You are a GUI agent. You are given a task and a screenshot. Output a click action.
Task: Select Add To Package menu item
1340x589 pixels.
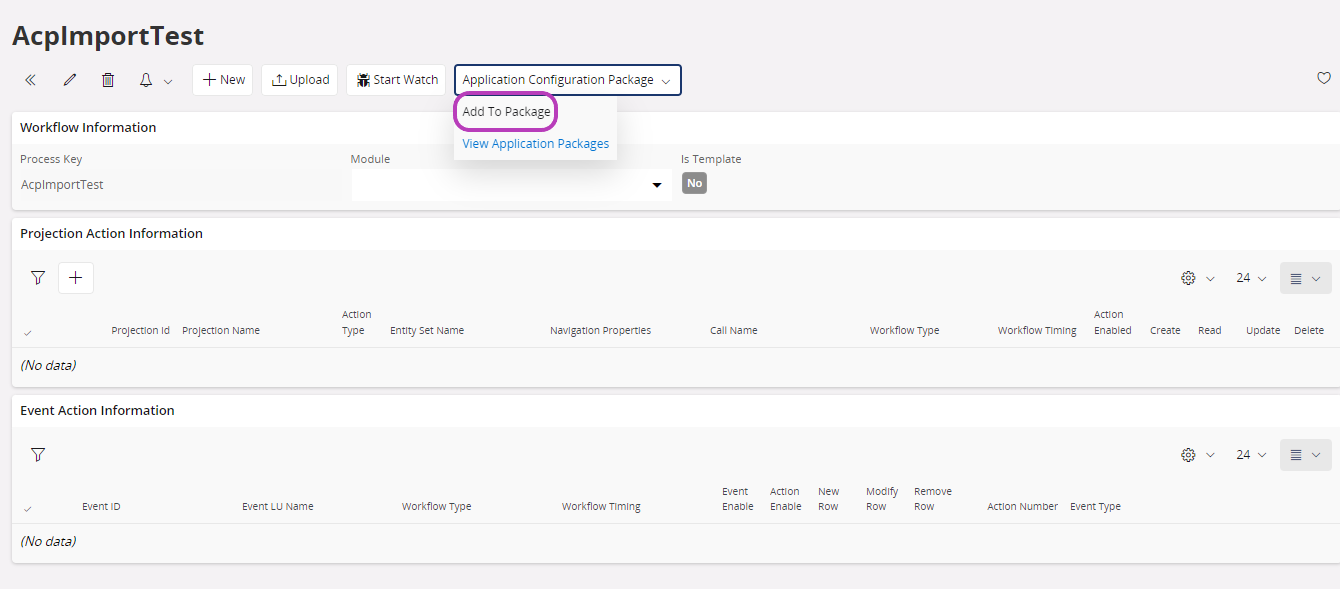[506, 112]
